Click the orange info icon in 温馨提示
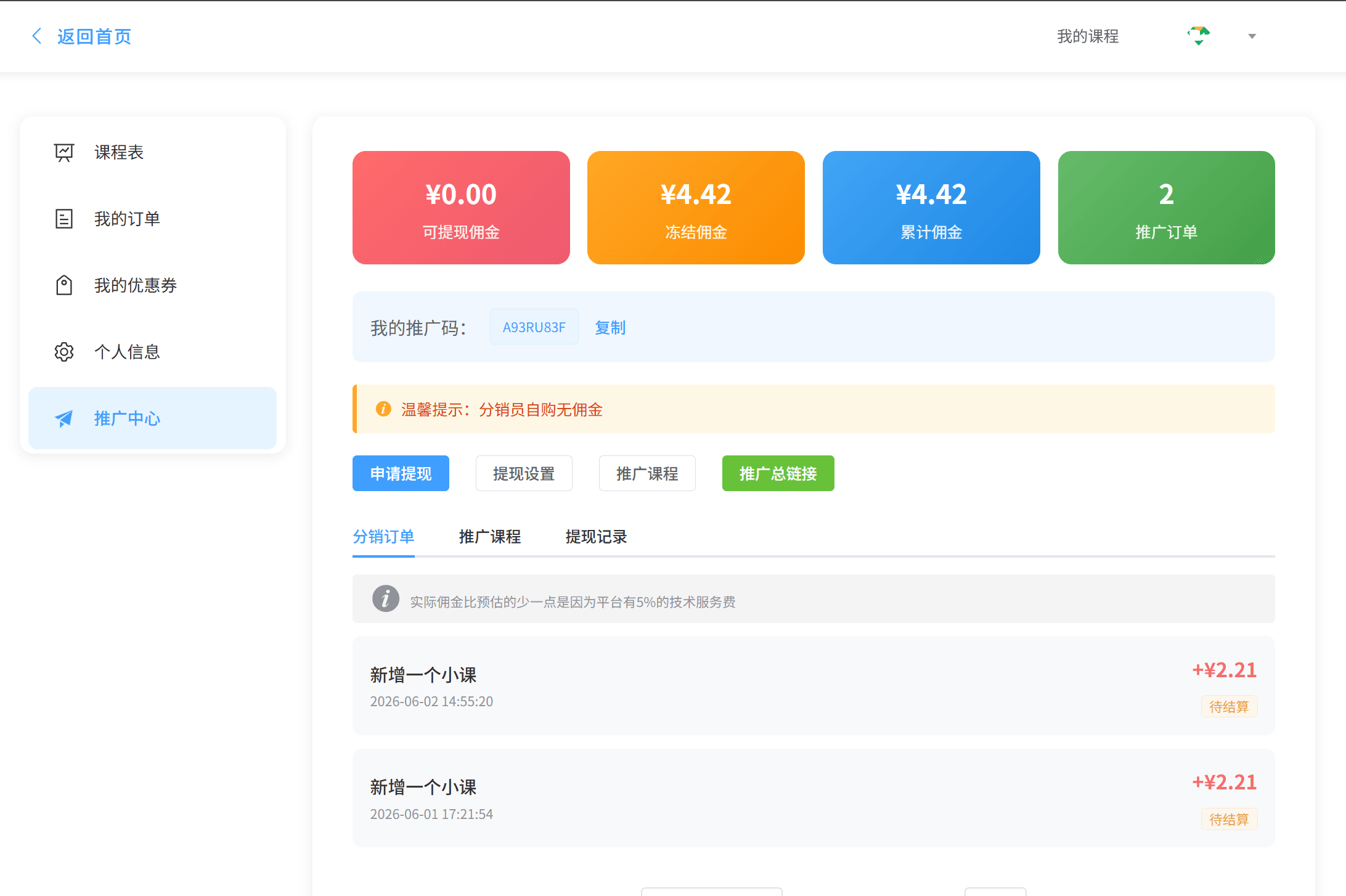Viewport: 1346px width, 896px height. point(383,409)
